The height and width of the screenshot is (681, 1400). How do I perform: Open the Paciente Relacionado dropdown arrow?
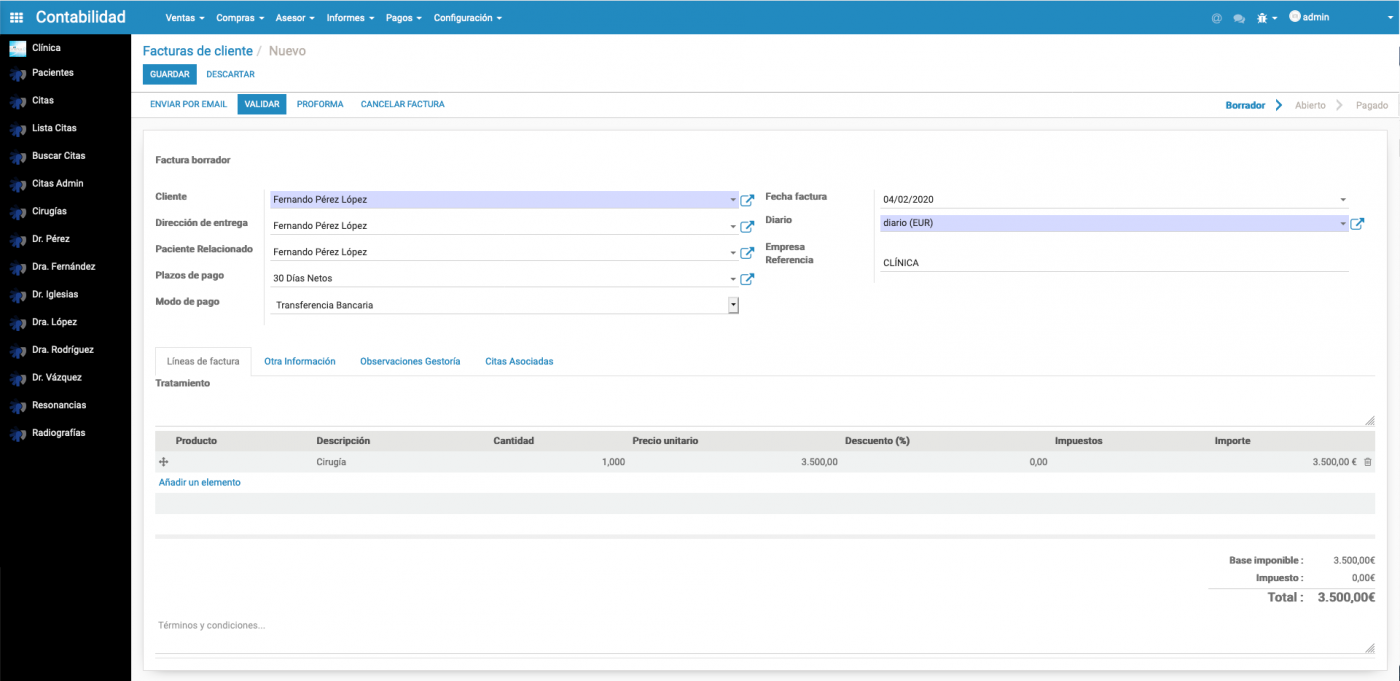click(733, 253)
